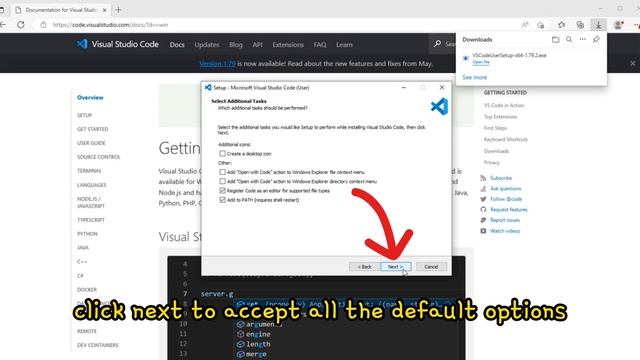Pin the Downloads panel
This screenshot has width=640, height=360.
pos(596,40)
